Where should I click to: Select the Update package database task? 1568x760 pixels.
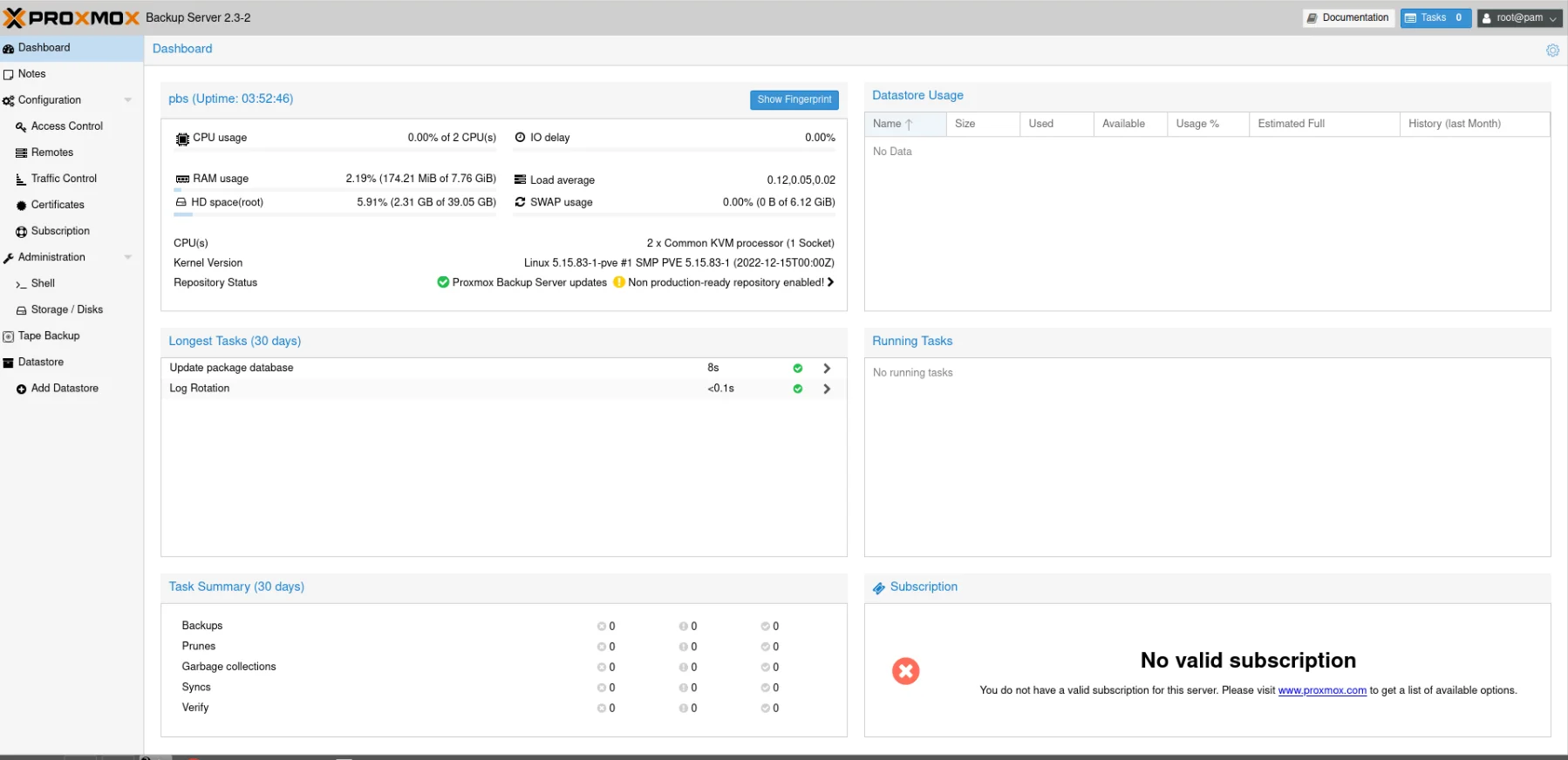click(504, 368)
